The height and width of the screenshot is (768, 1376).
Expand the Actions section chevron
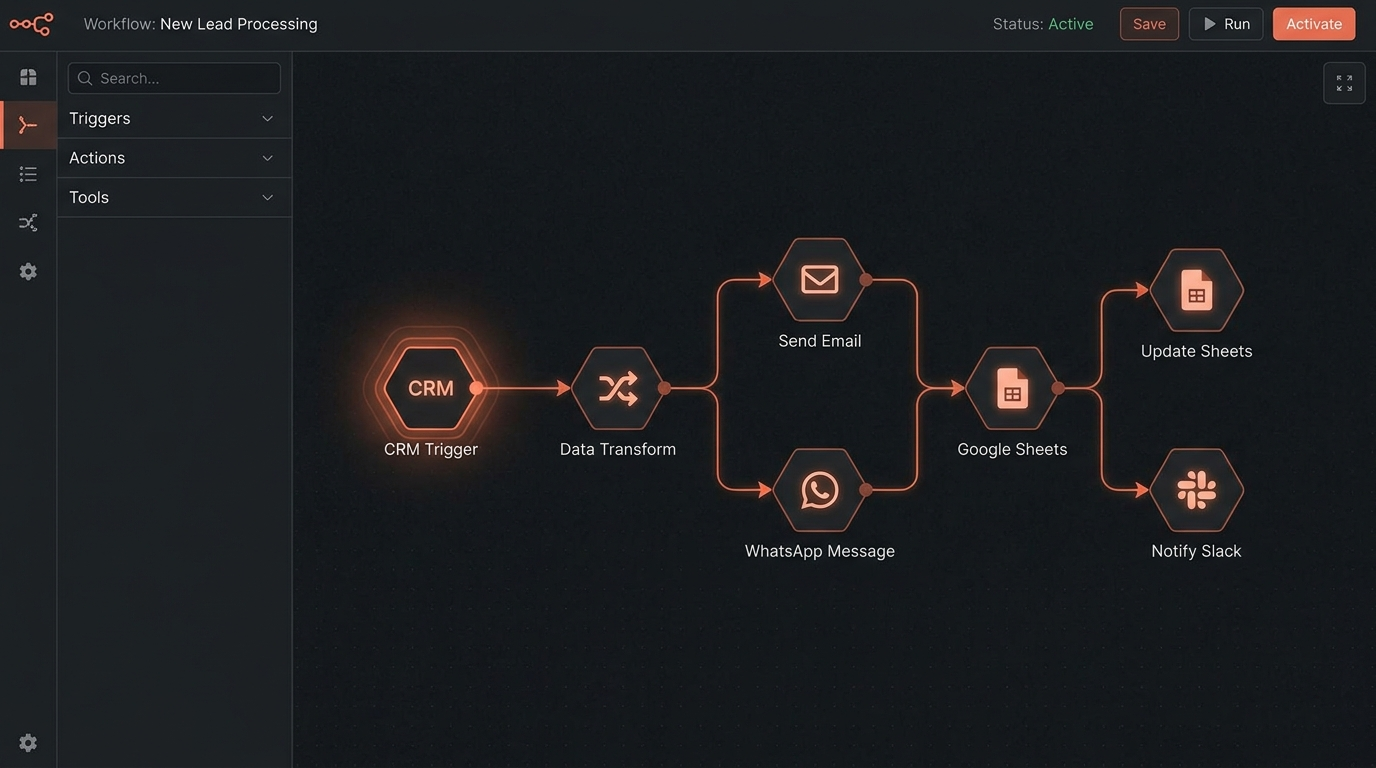[267, 158]
